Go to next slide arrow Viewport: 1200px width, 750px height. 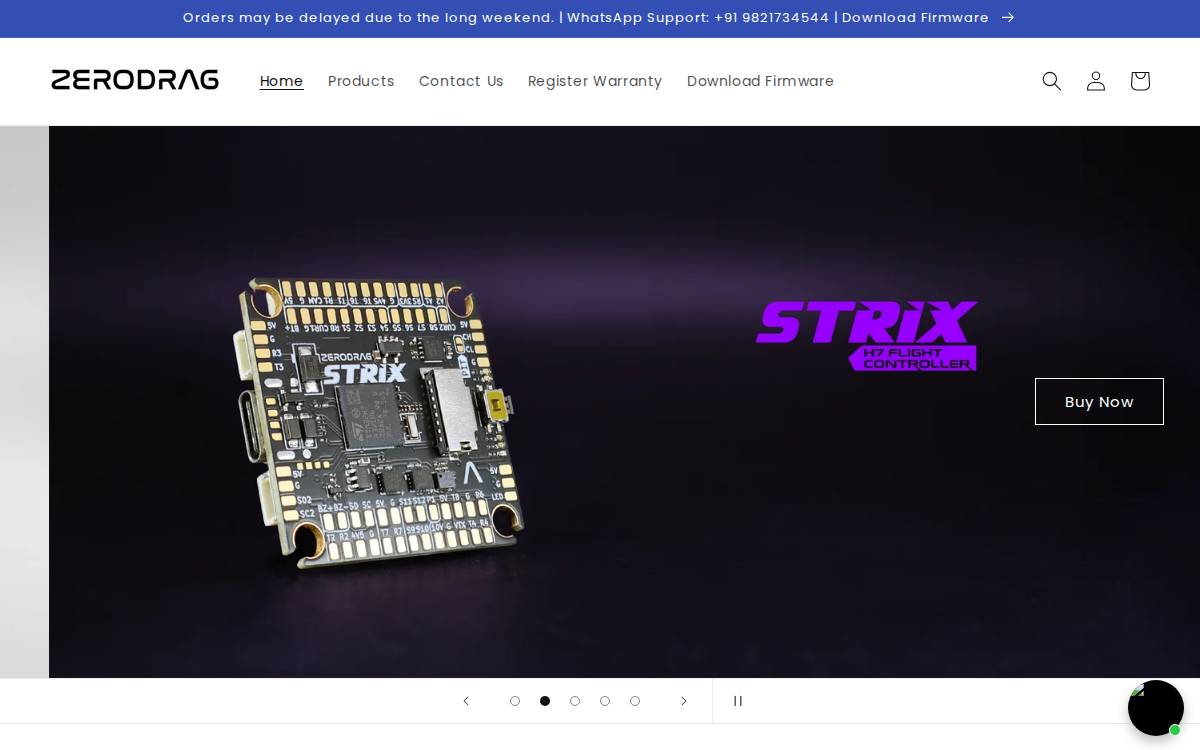[684, 701]
